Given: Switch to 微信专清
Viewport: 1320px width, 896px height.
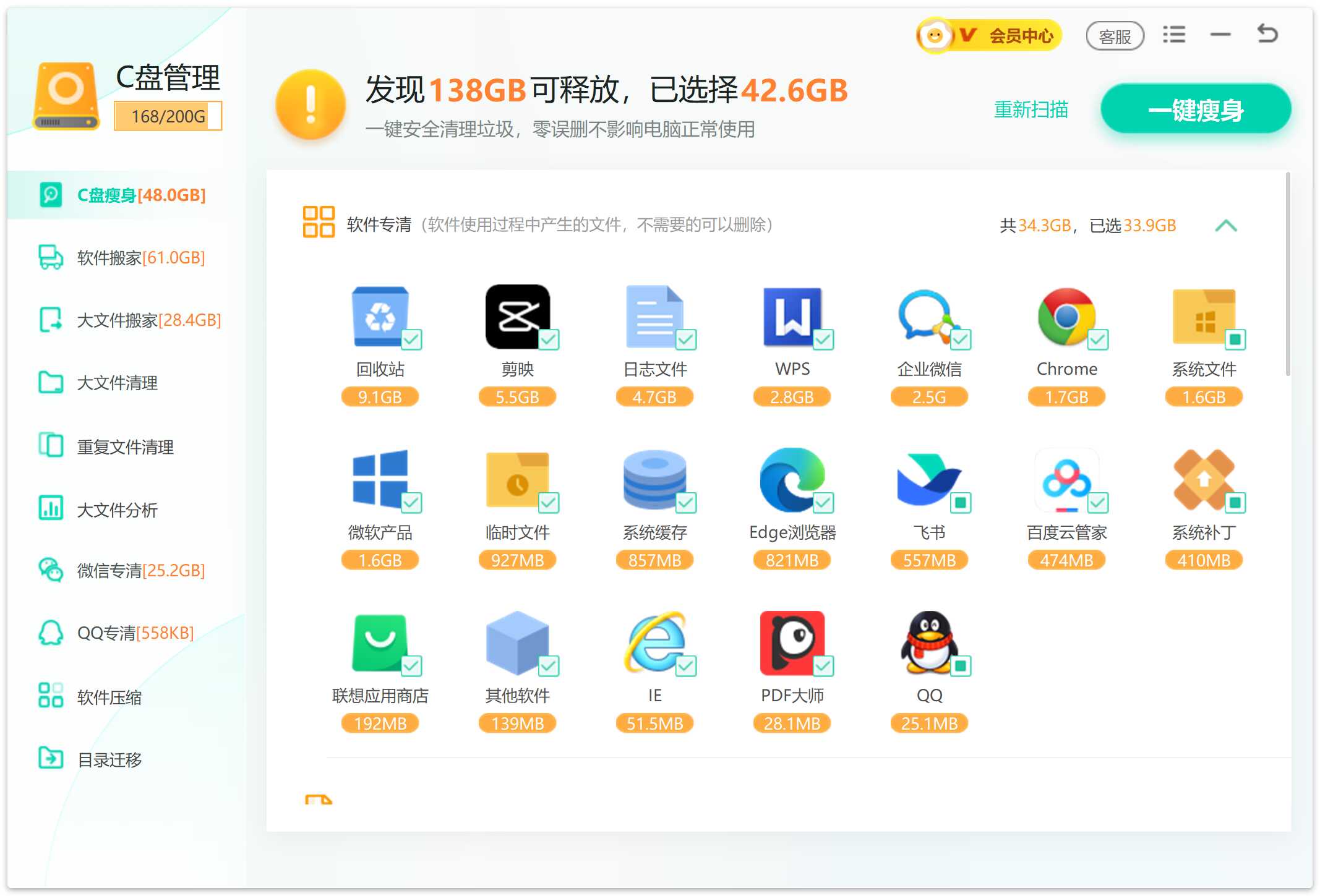Looking at the screenshot, I should (126, 570).
